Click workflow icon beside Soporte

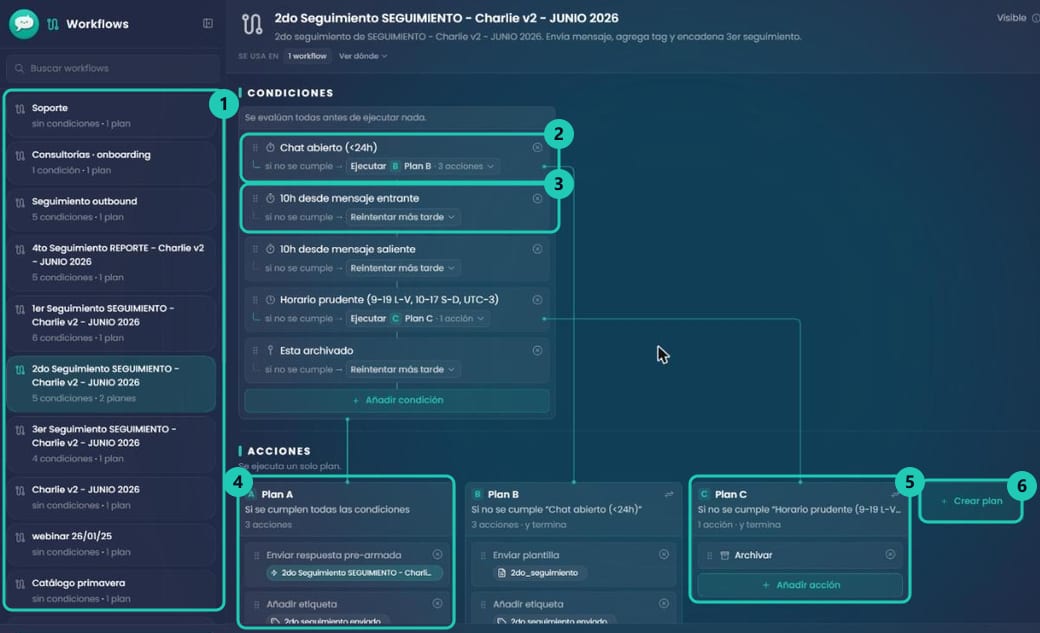tap(20, 109)
